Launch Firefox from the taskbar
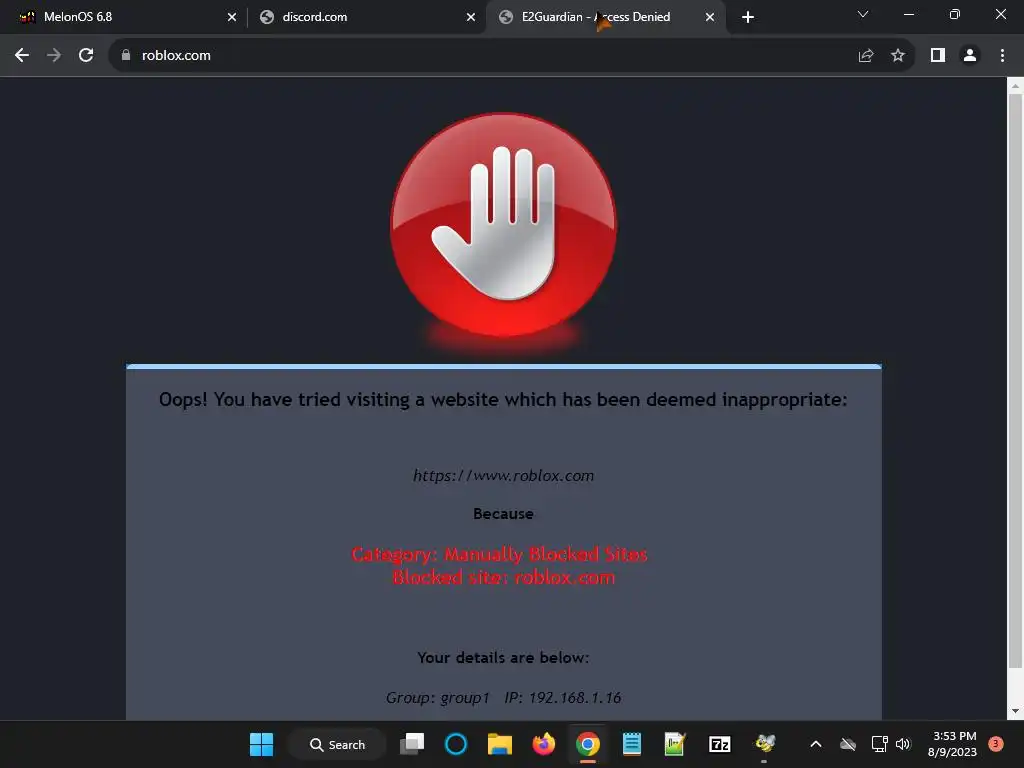The image size is (1024, 768). point(543,744)
